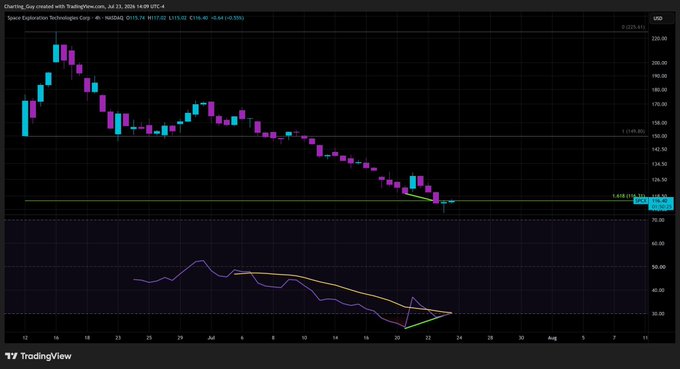Click the H117.02 high value
This screenshot has height=369, width=680.
click(x=157, y=18)
